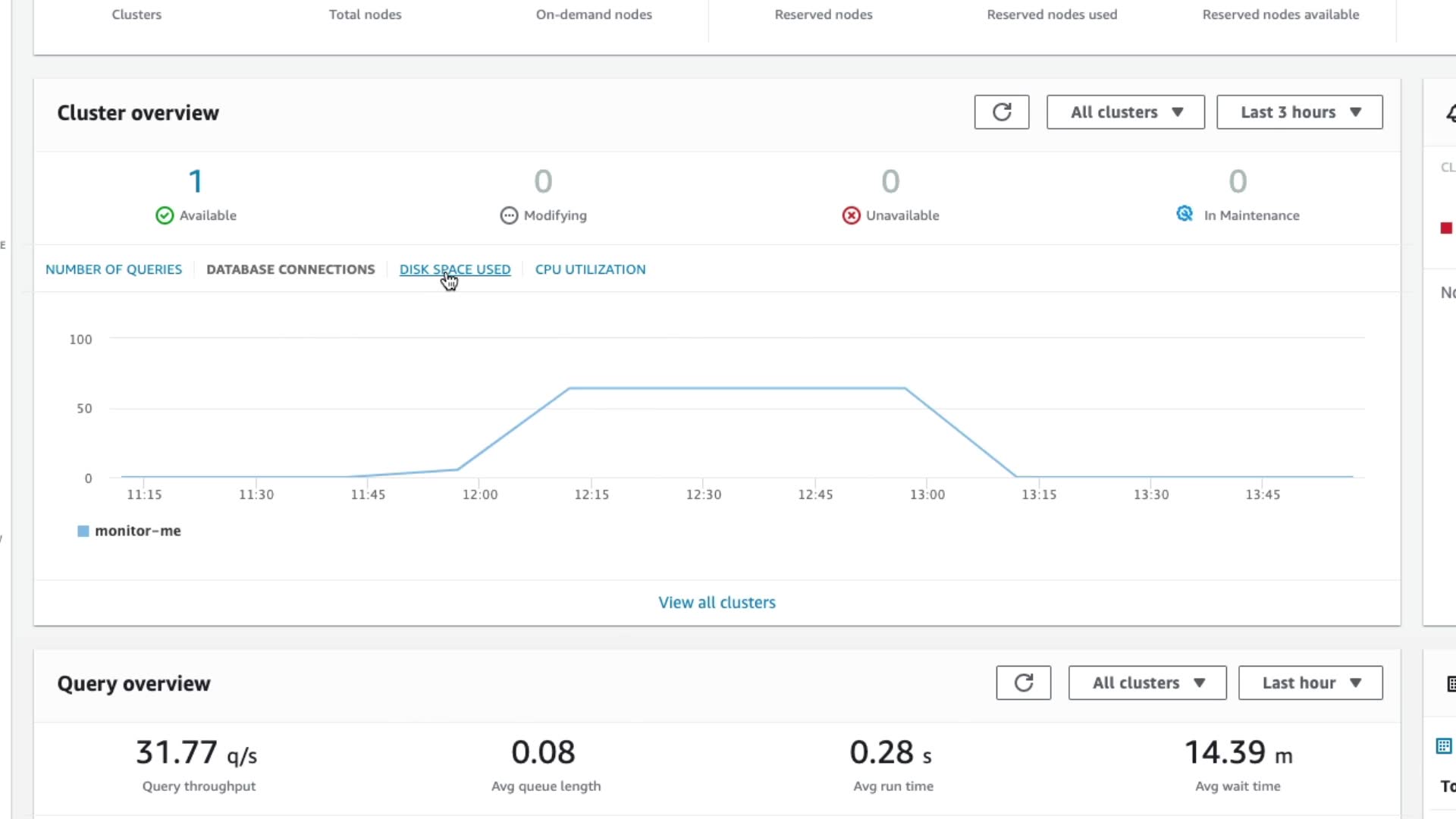Image resolution: width=1456 pixels, height=819 pixels.
Task: Click the Query overview refresh icon
Action: click(x=1023, y=682)
